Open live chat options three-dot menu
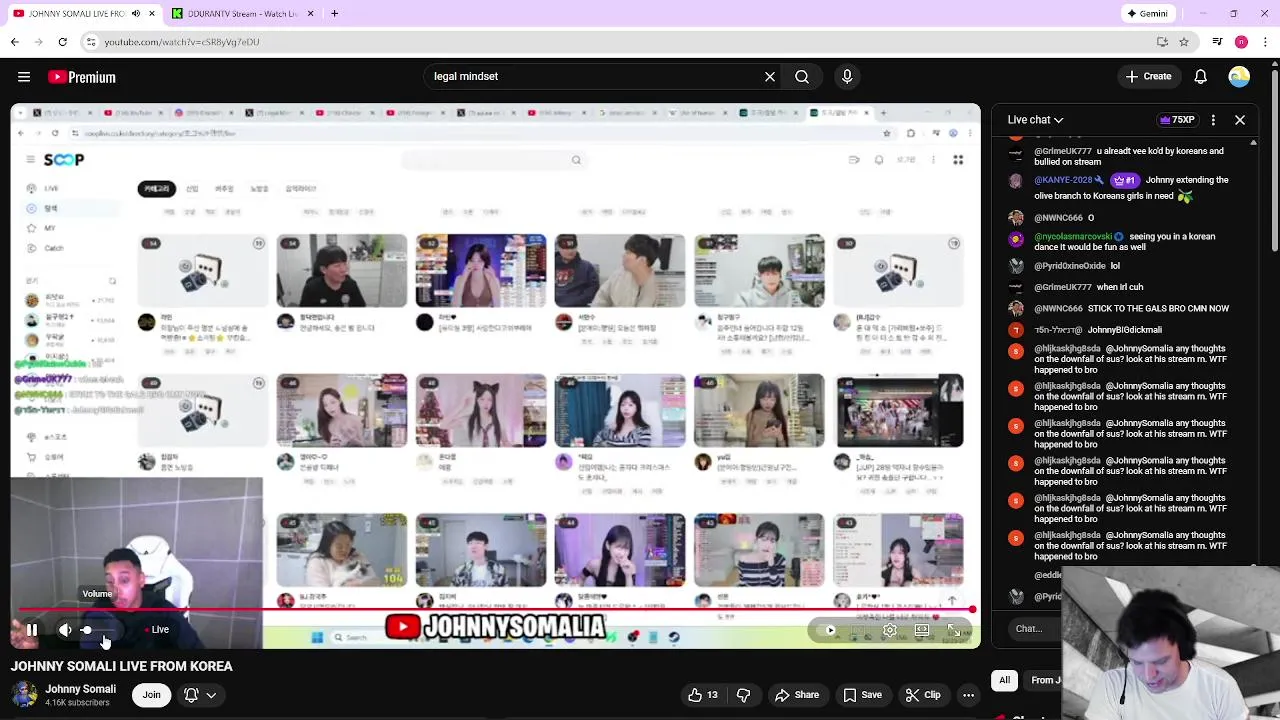This screenshot has width=1280, height=720. (1213, 120)
